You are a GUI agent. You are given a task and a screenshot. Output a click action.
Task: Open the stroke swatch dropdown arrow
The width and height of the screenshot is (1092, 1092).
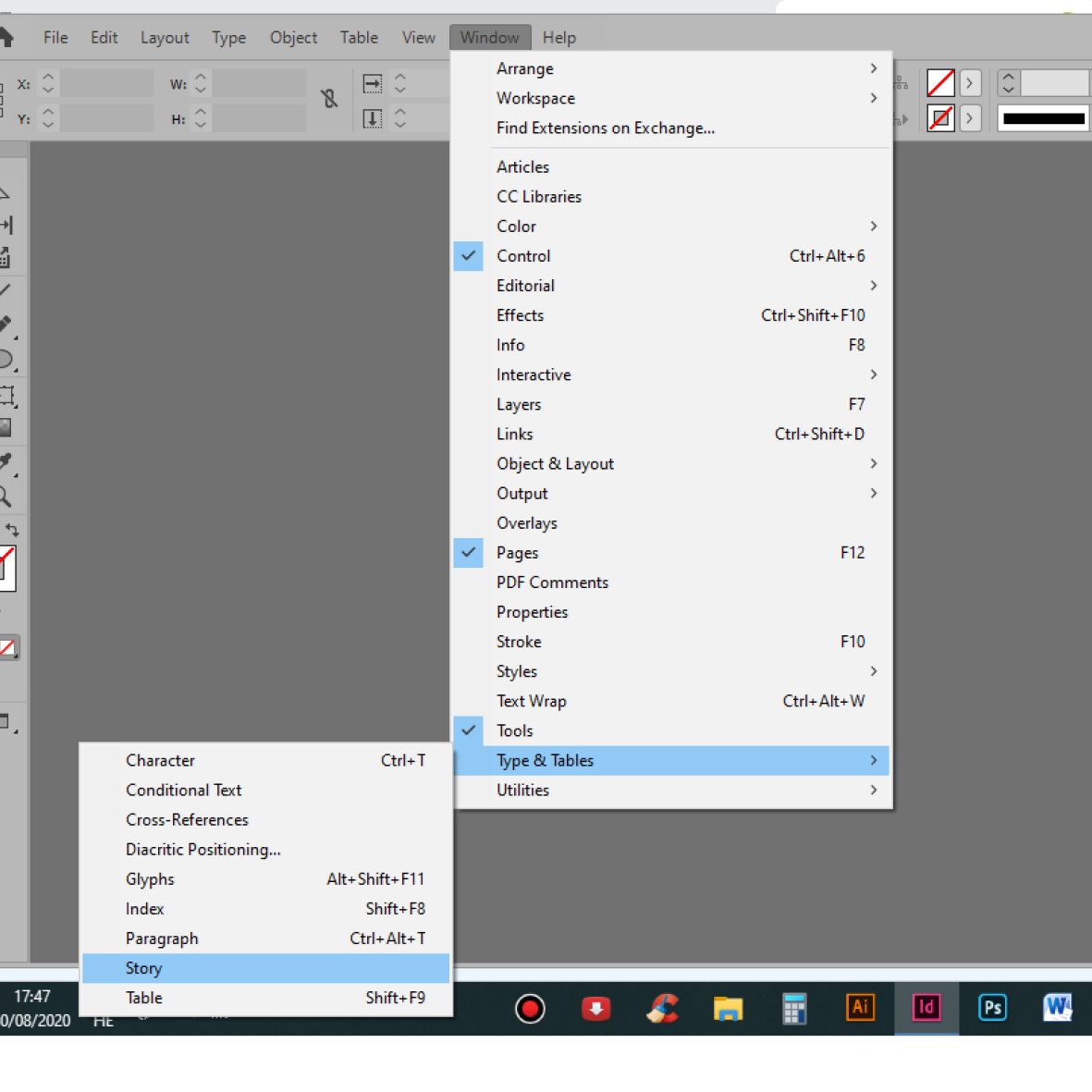coord(969,117)
